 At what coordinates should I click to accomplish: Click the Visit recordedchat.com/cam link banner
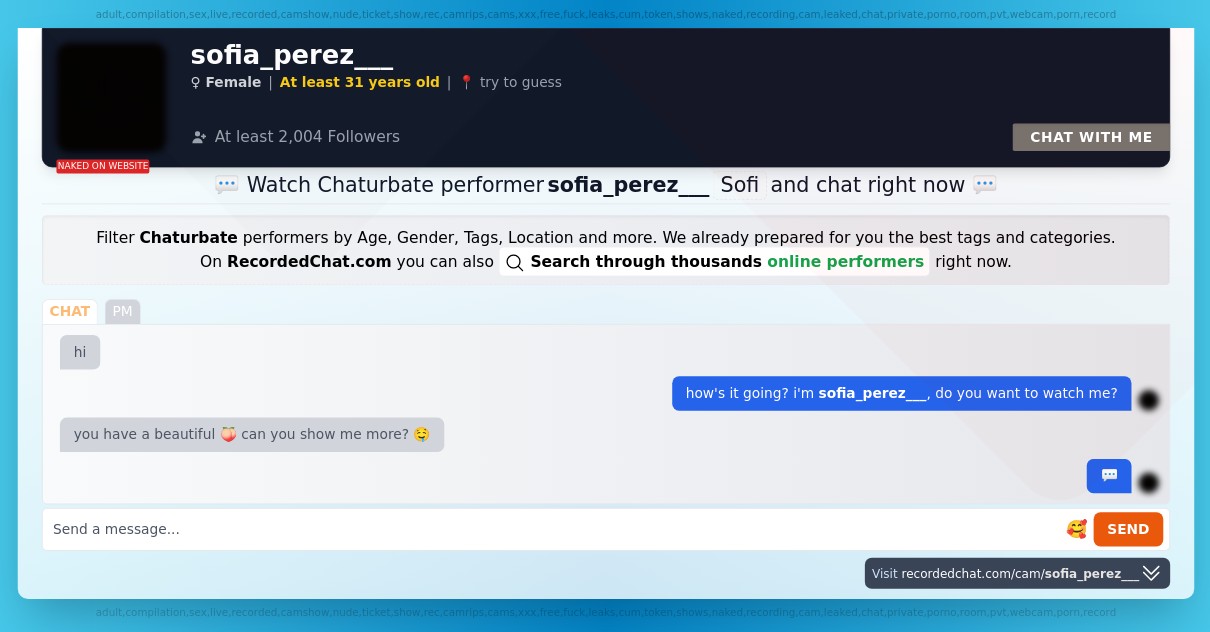(x=1017, y=573)
